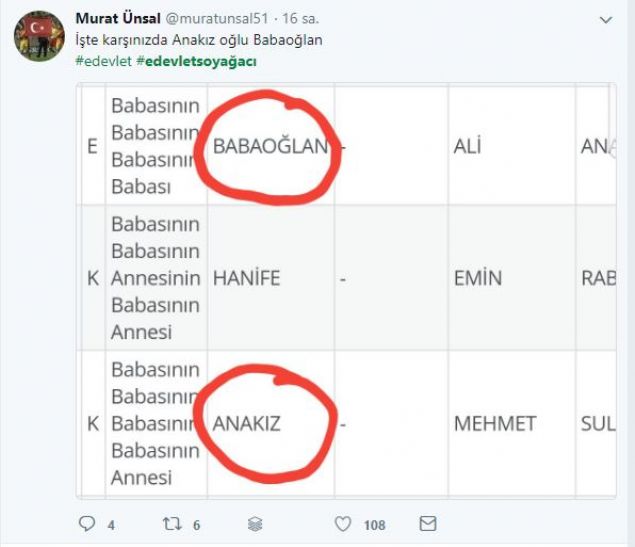The height and width of the screenshot is (547, 635).
Task: Click the MEHMET cell in the image
Action: 495,423
